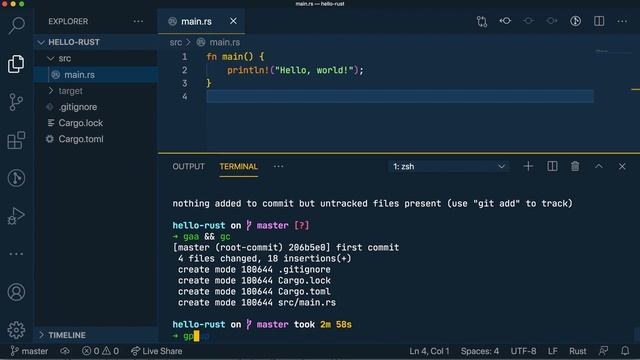The image size is (640, 360).
Task: Open the Git history clock icon in activity bar
Action: pos(16,178)
